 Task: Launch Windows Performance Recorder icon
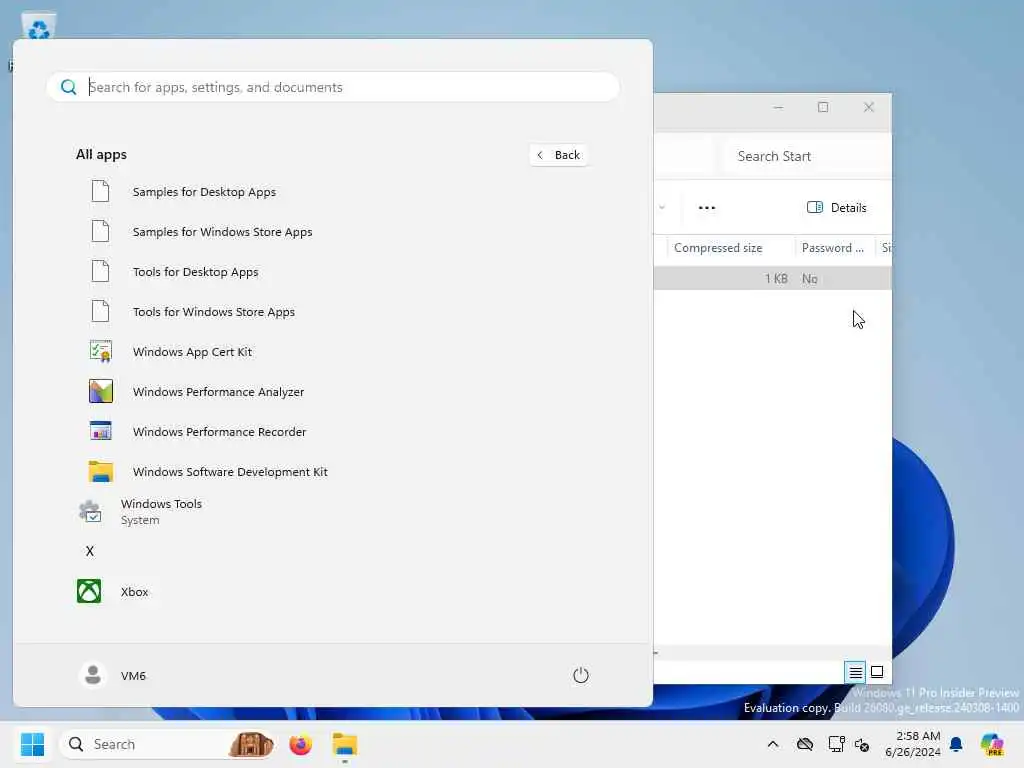pyautogui.click(x=101, y=431)
